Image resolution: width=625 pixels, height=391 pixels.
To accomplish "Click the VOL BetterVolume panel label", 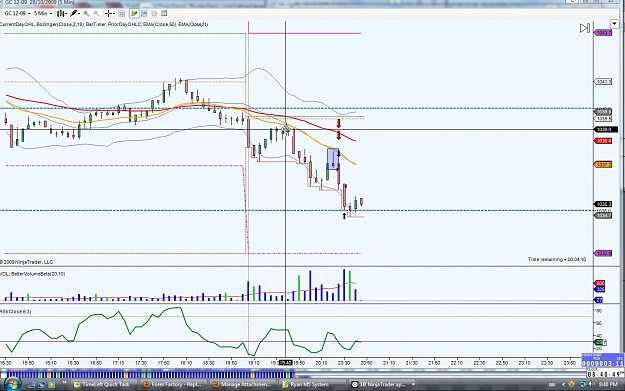I will (33, 274).
